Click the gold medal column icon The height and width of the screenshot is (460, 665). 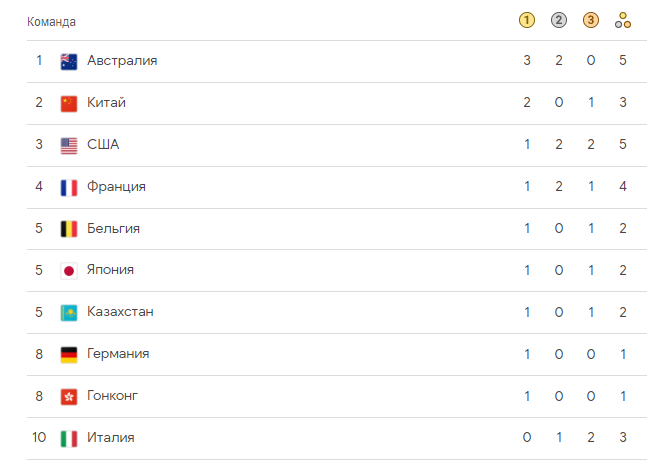click(x=527, y=20)
